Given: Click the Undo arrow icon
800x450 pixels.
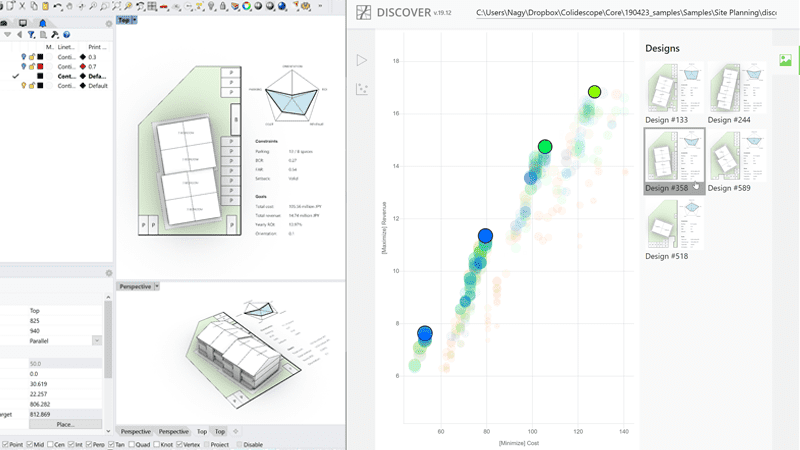Looking at the screenshot, I should click(x=58, y=6).
